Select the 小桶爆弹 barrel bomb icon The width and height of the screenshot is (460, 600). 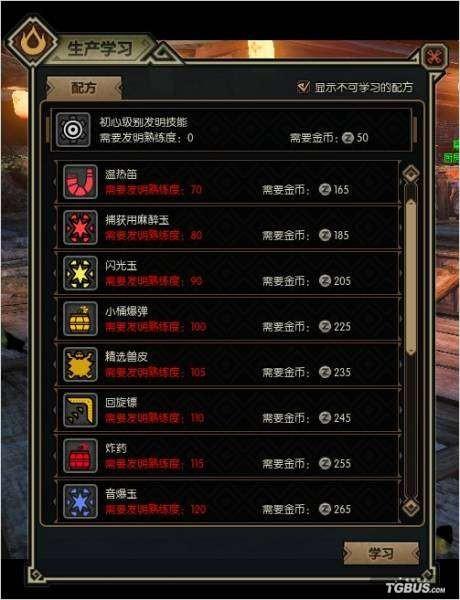tap(80, 318)
